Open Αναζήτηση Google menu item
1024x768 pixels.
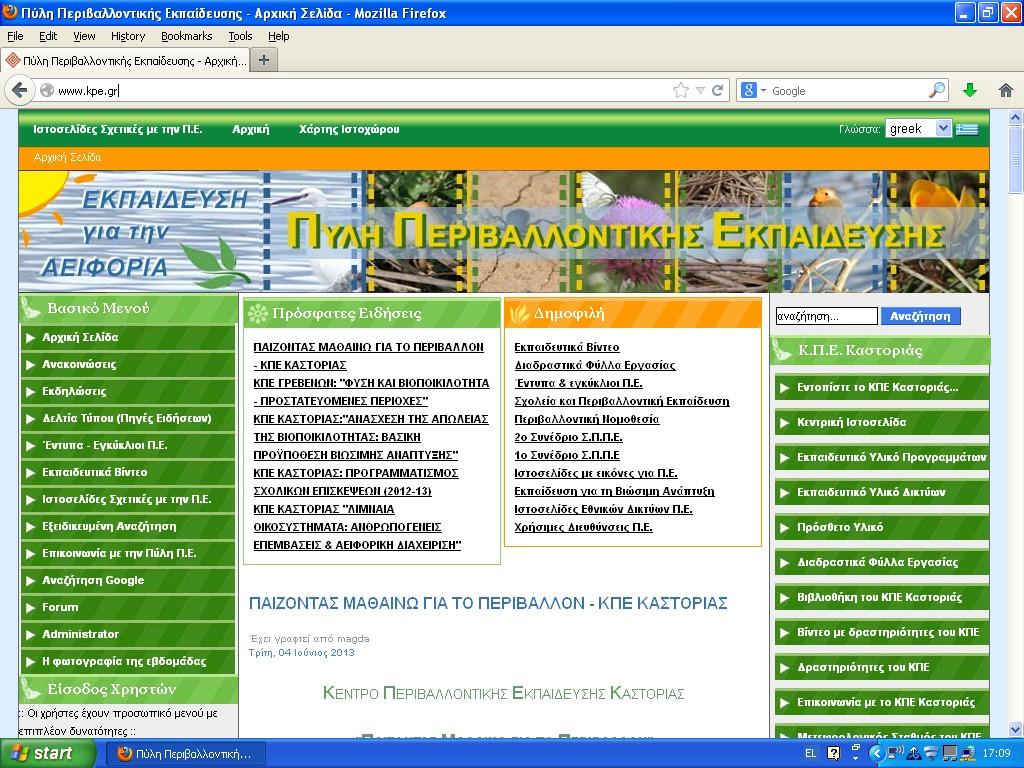[x=128, y=580]
